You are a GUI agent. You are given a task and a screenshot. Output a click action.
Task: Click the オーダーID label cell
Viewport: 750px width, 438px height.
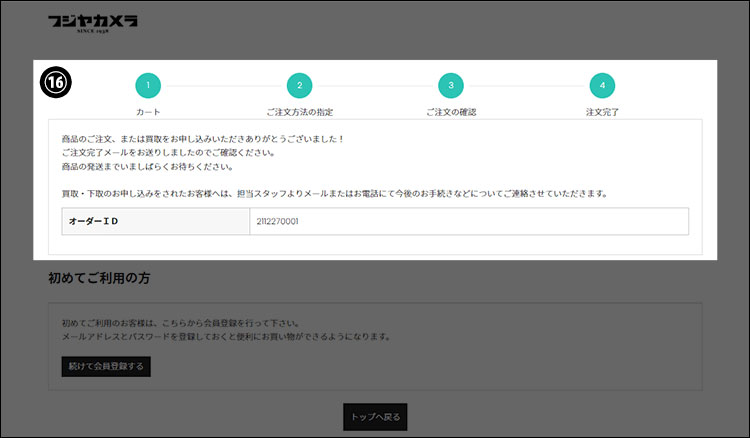point(155,221)
